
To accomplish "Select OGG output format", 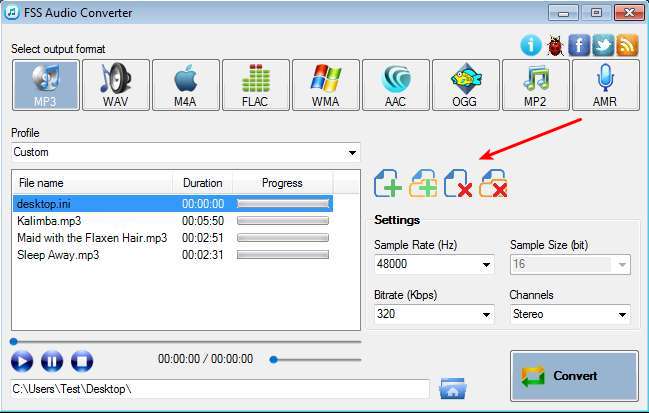I will click(x=466, y=85).
